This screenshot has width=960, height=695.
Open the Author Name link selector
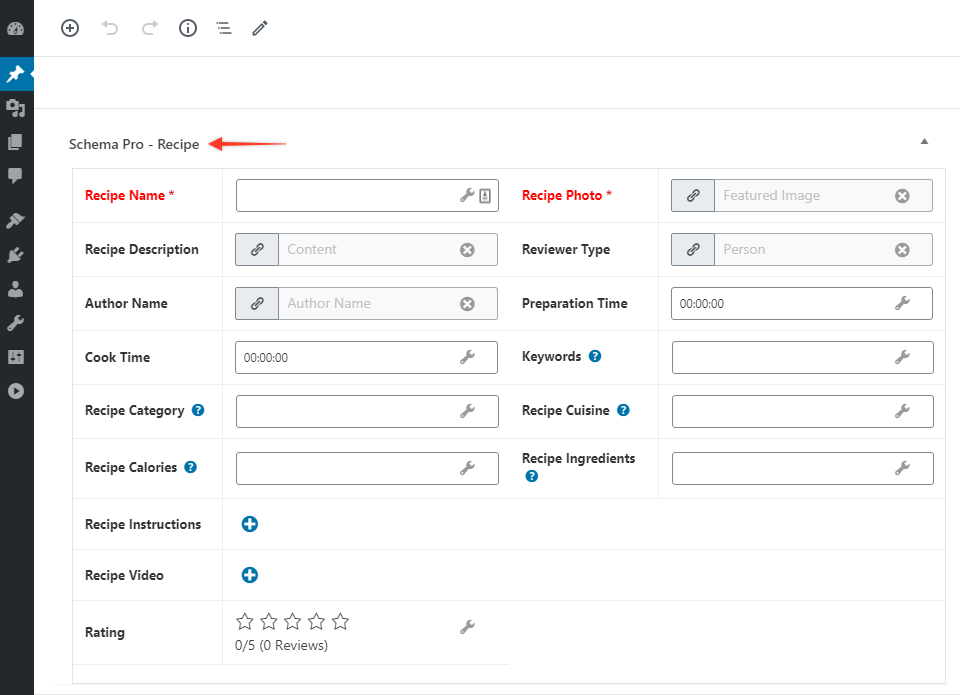(x=257, y=303)
